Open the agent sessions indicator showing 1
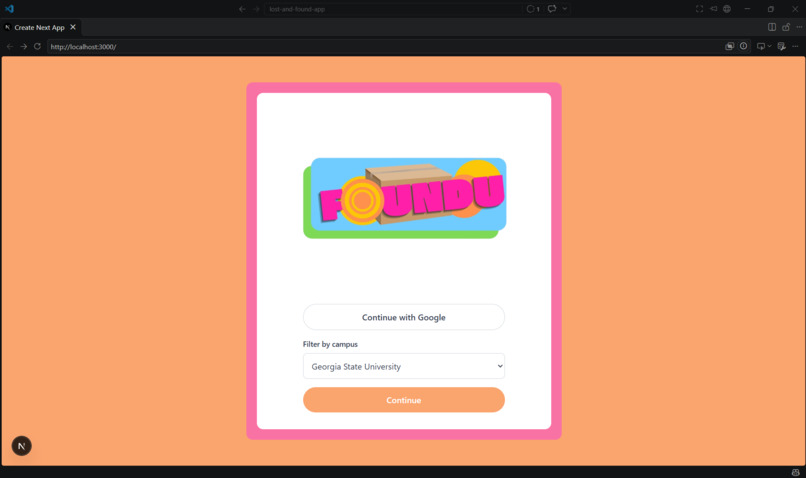 (533, 9)
